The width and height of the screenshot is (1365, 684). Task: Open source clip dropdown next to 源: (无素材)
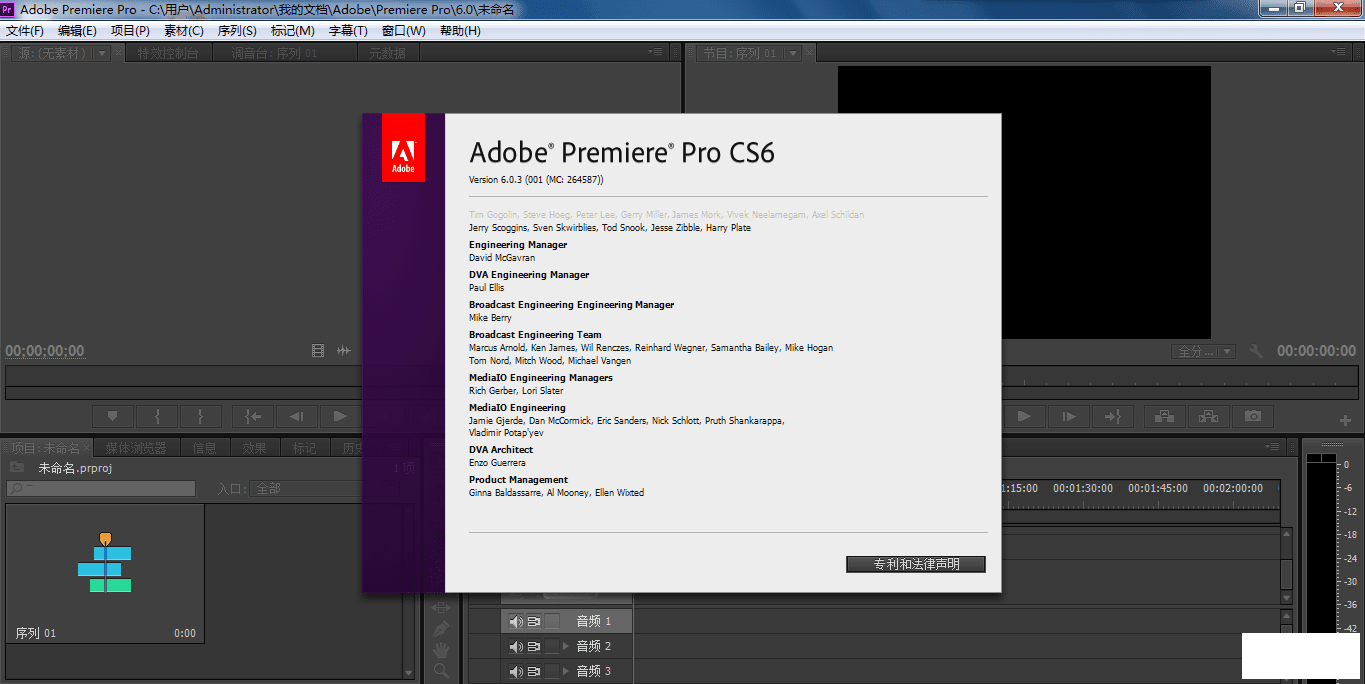101,53
